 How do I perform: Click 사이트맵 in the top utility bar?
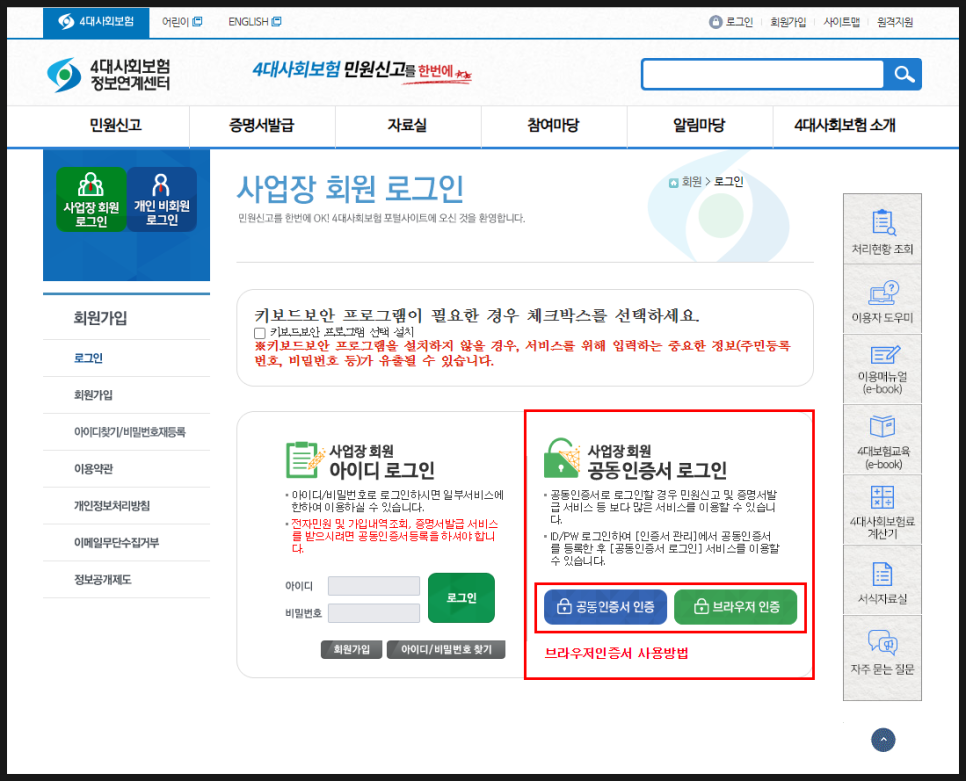(x=842, y=22)
